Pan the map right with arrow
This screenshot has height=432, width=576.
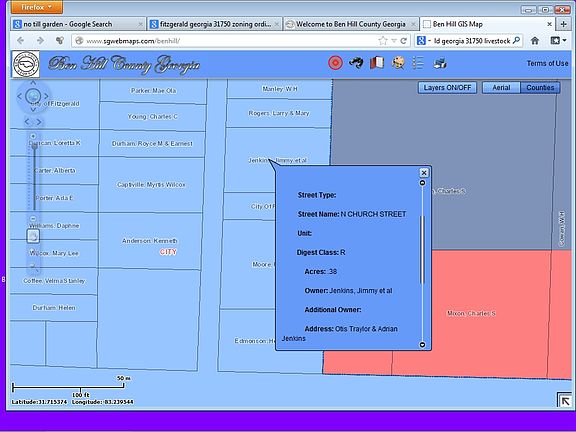tap(46, 96)
